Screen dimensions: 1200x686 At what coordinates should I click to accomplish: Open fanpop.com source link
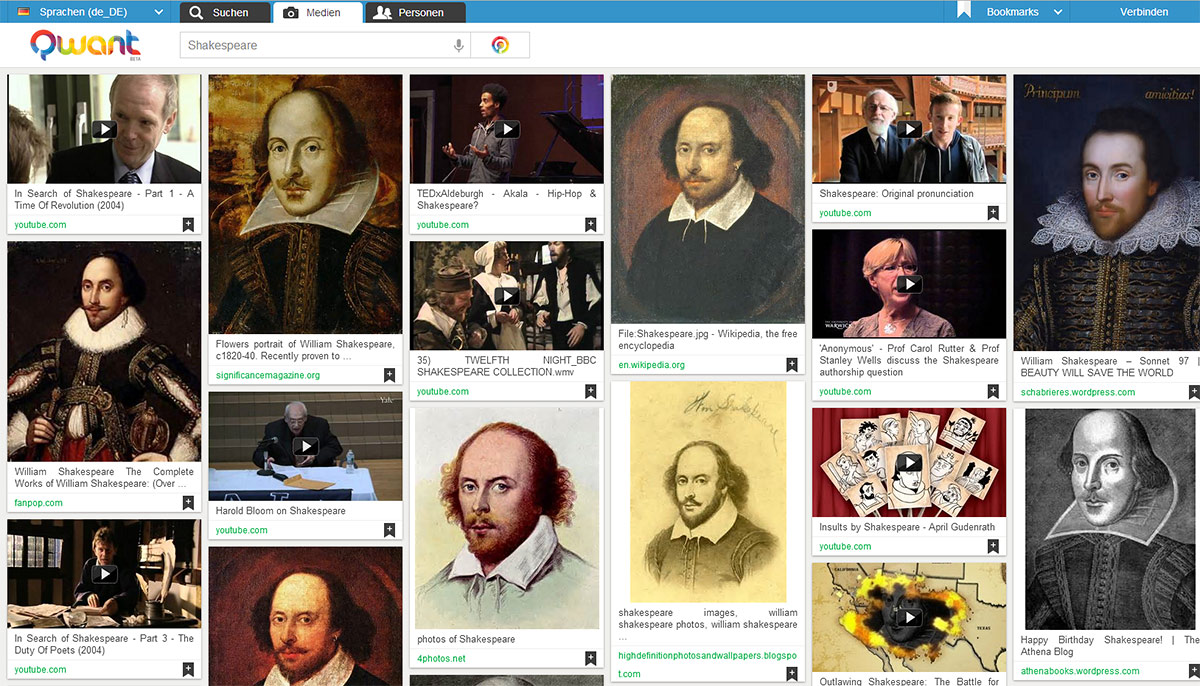(39, 503)
